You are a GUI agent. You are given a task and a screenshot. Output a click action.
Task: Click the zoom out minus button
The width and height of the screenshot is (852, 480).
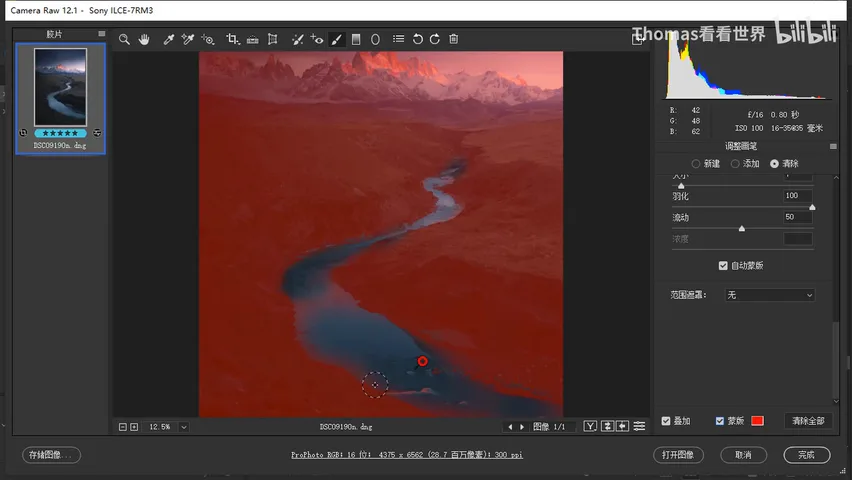(123, 427)
